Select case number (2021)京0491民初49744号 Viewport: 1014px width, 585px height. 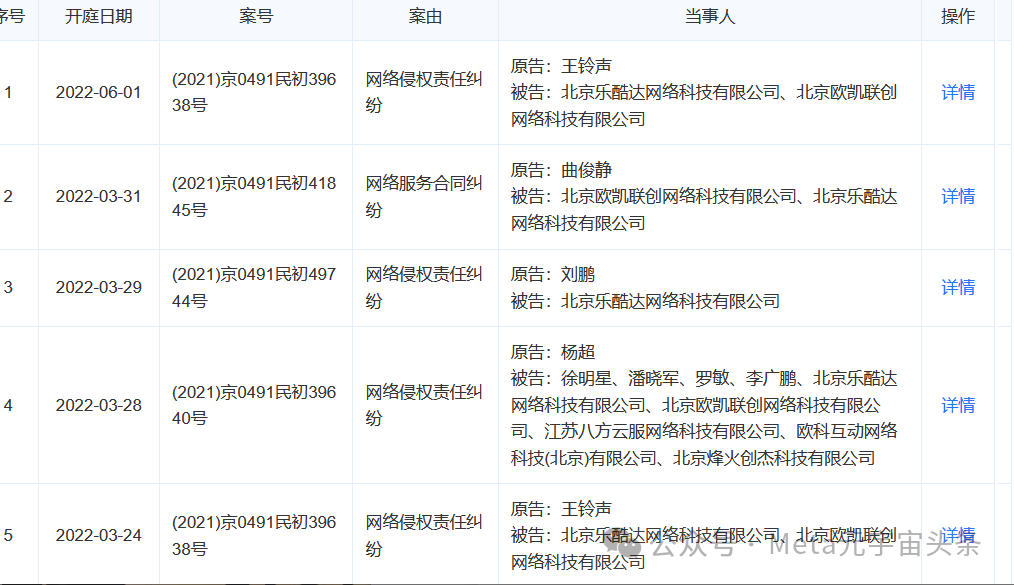(x=255, y=287)
